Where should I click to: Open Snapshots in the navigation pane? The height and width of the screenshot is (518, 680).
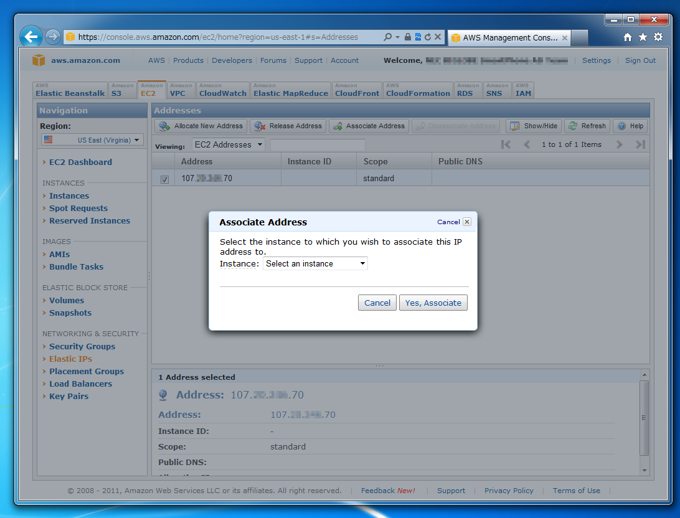tap(70, 313)
